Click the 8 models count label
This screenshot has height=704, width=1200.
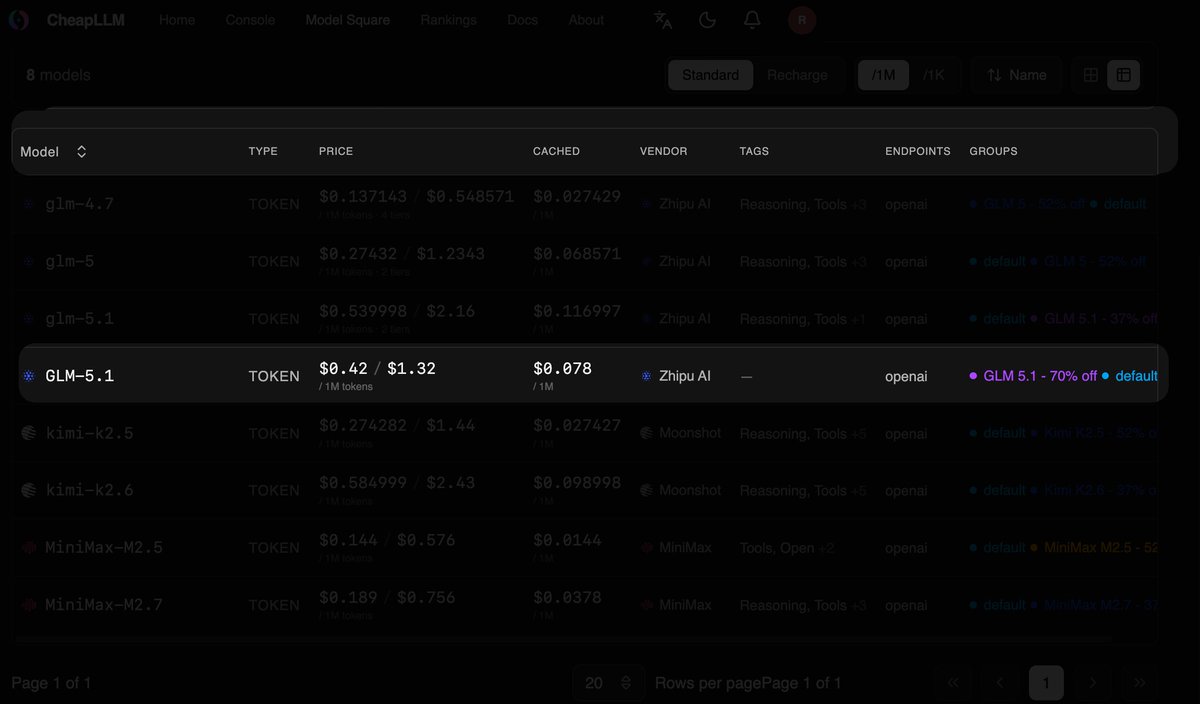coord(58,75)
